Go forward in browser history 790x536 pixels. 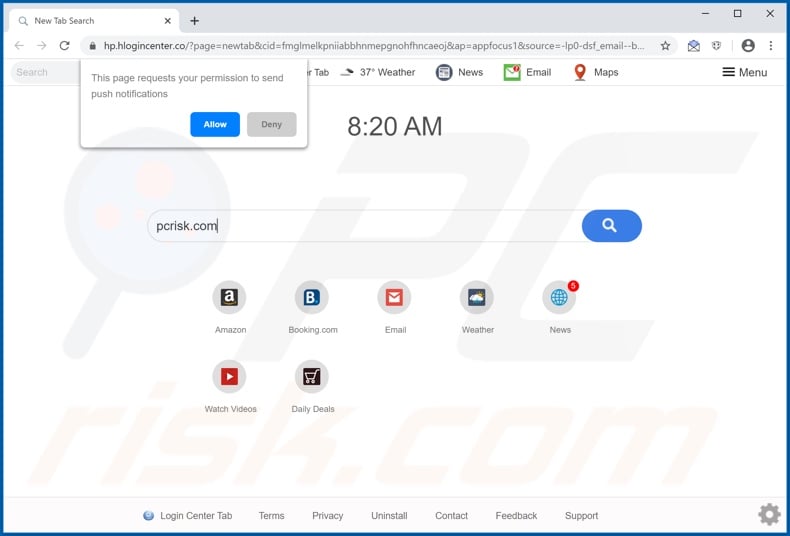[x=42, y=46]
